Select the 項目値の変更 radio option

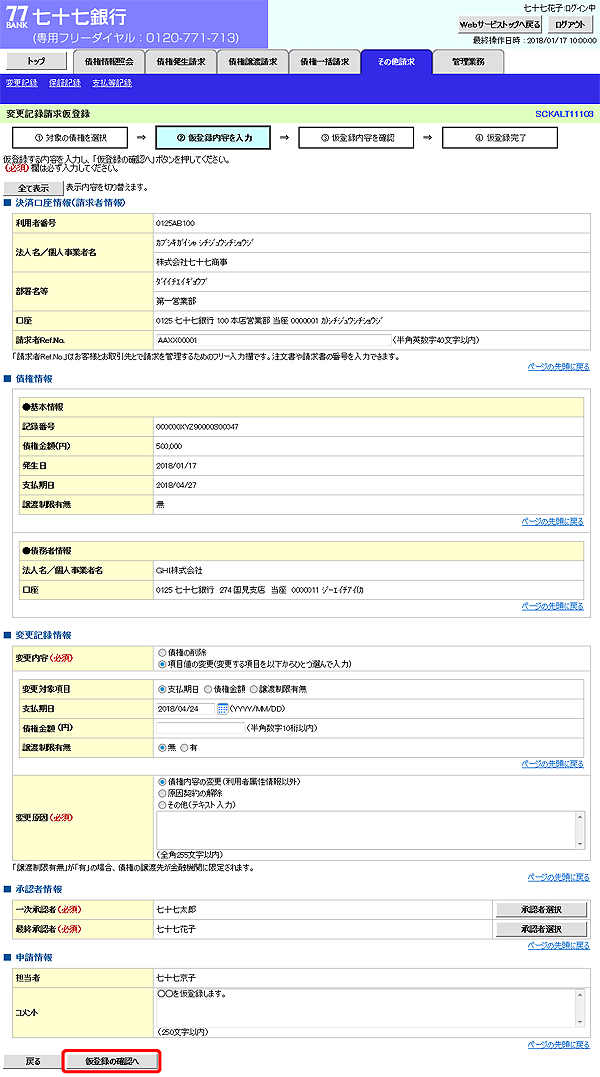click(162, 664)
